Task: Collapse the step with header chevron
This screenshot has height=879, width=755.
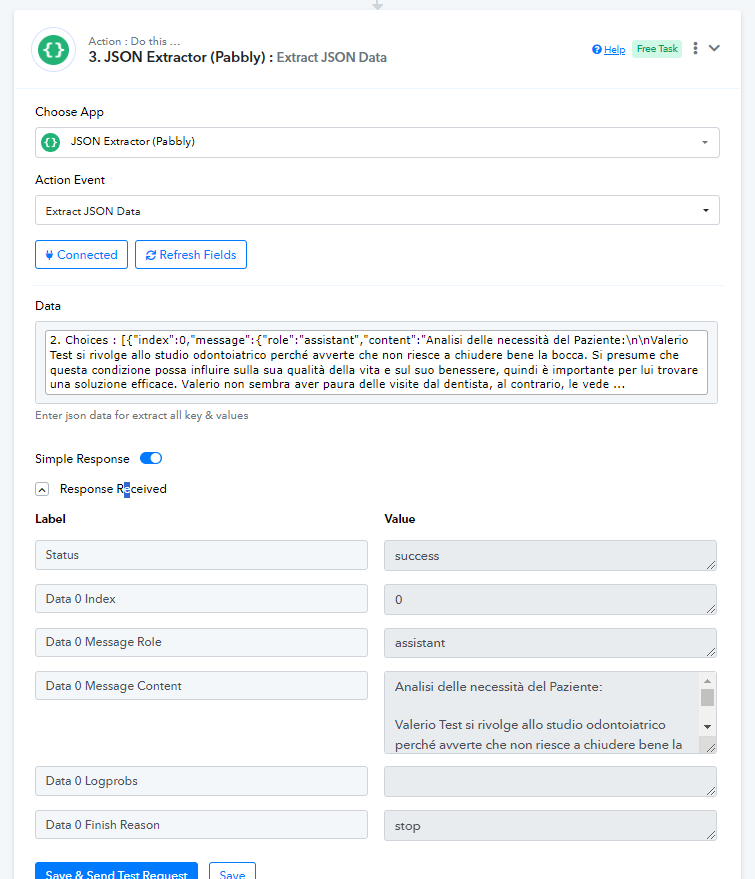Action: point(714,48)
